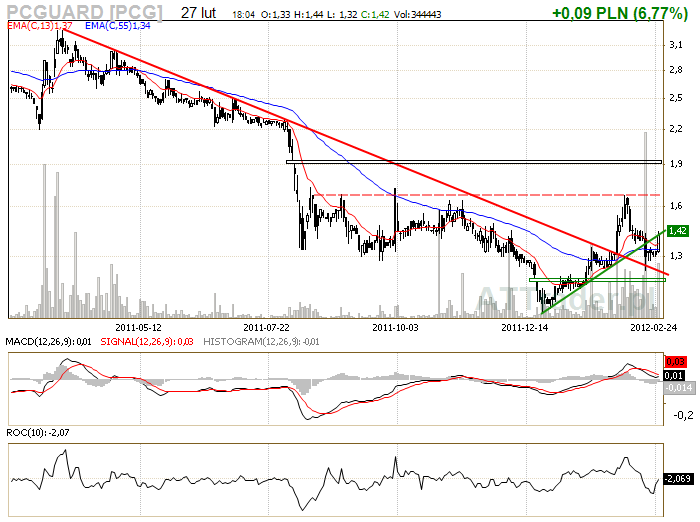Click the 2,5 price axis label

tap(675, 98)
